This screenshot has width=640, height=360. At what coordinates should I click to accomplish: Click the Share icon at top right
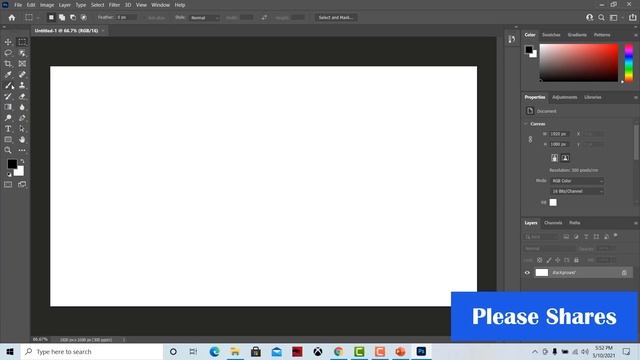(632, 18)
